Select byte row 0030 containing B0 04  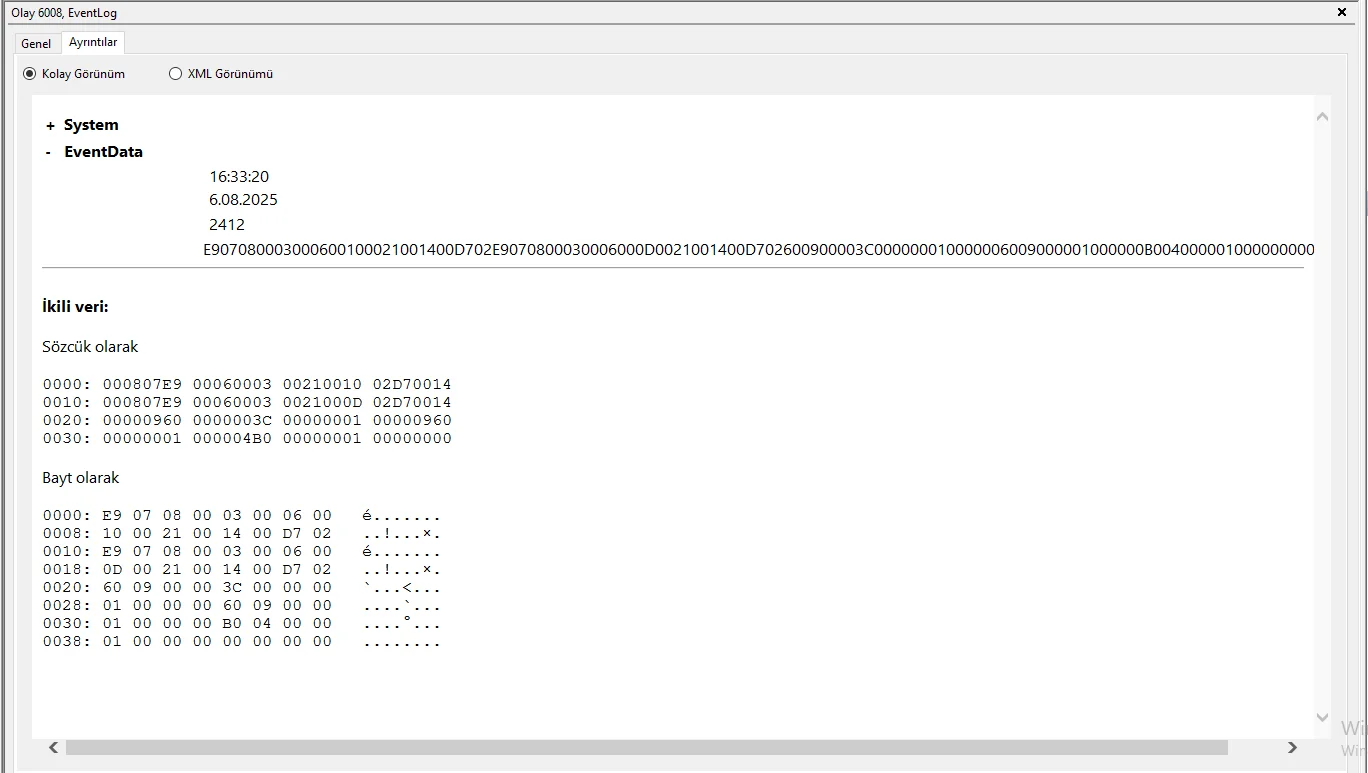click(x=241, y=624)
